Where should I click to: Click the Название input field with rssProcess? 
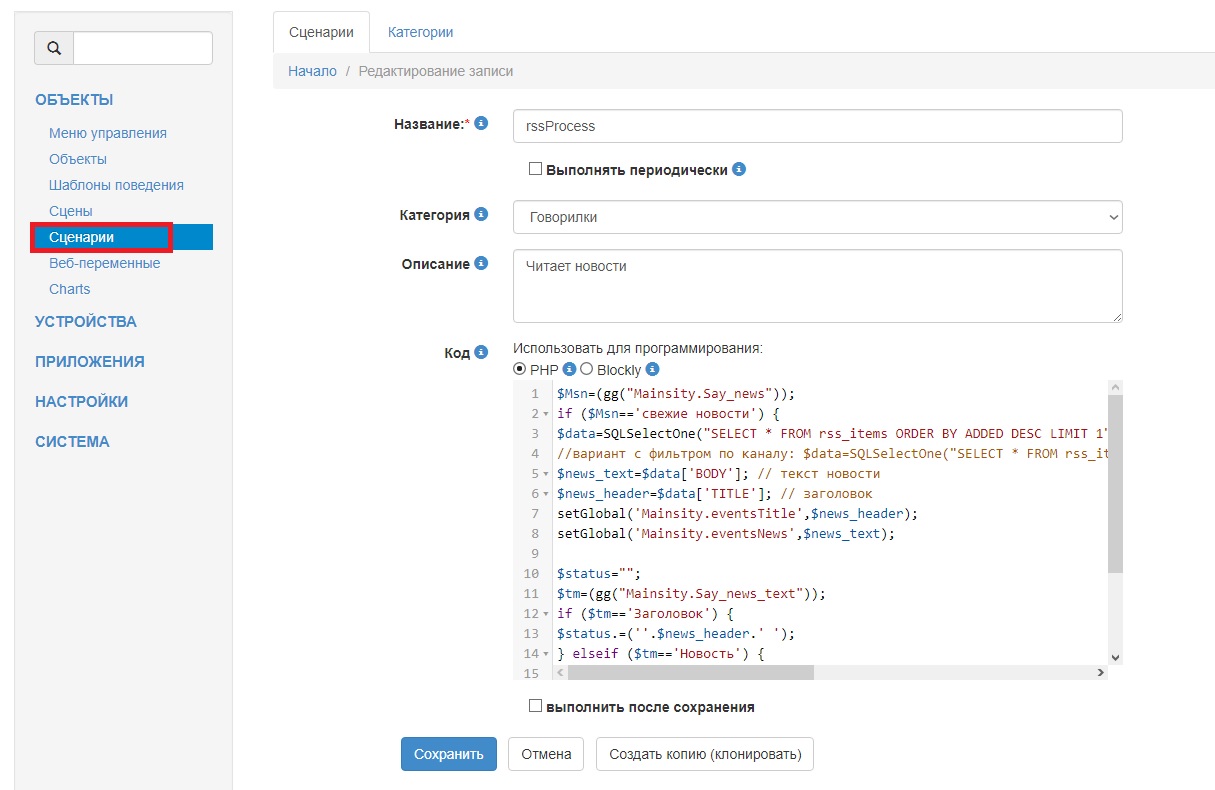click(x=817, y=127)
